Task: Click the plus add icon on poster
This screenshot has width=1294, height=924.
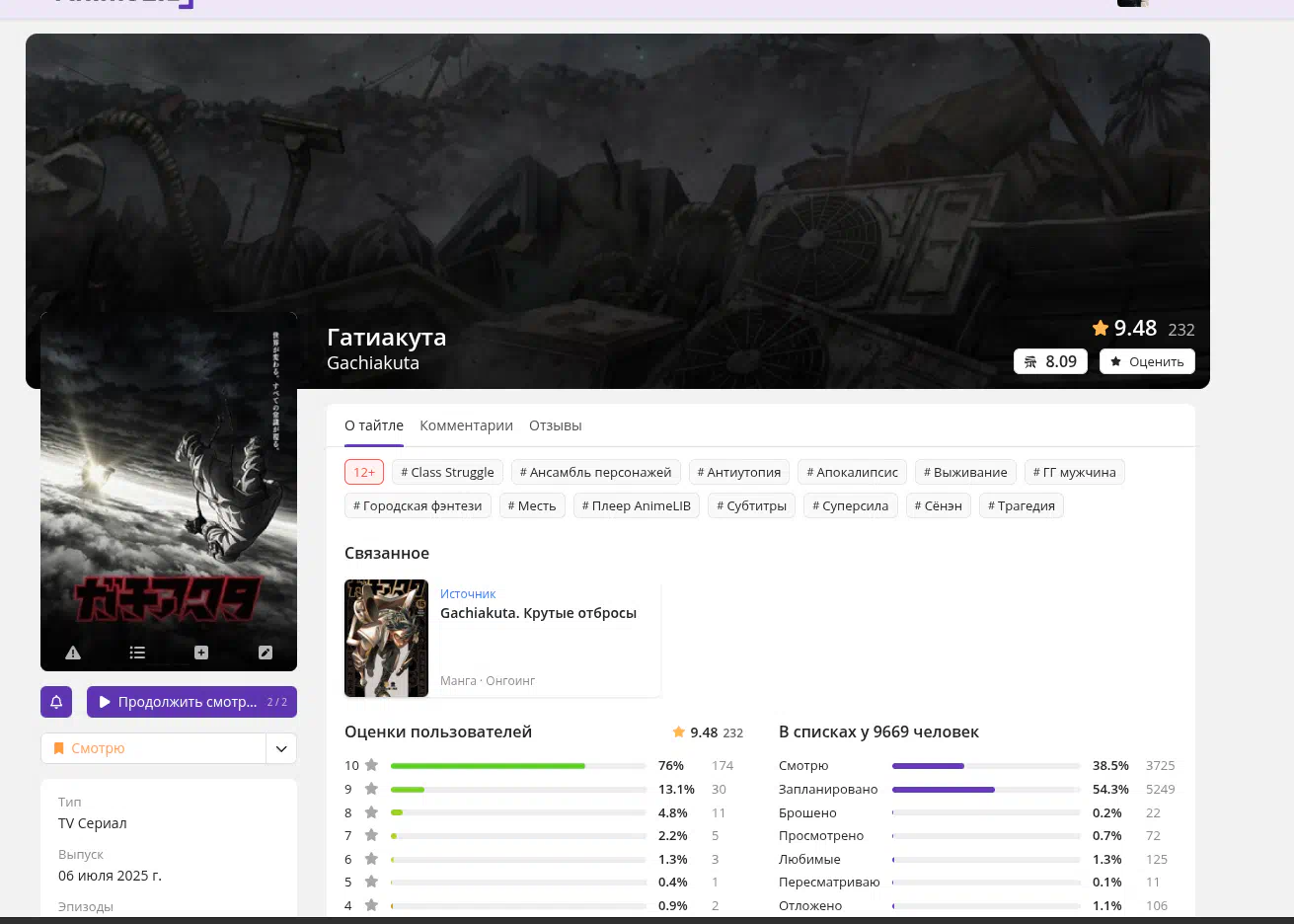Action: click(x=201, y=653)
